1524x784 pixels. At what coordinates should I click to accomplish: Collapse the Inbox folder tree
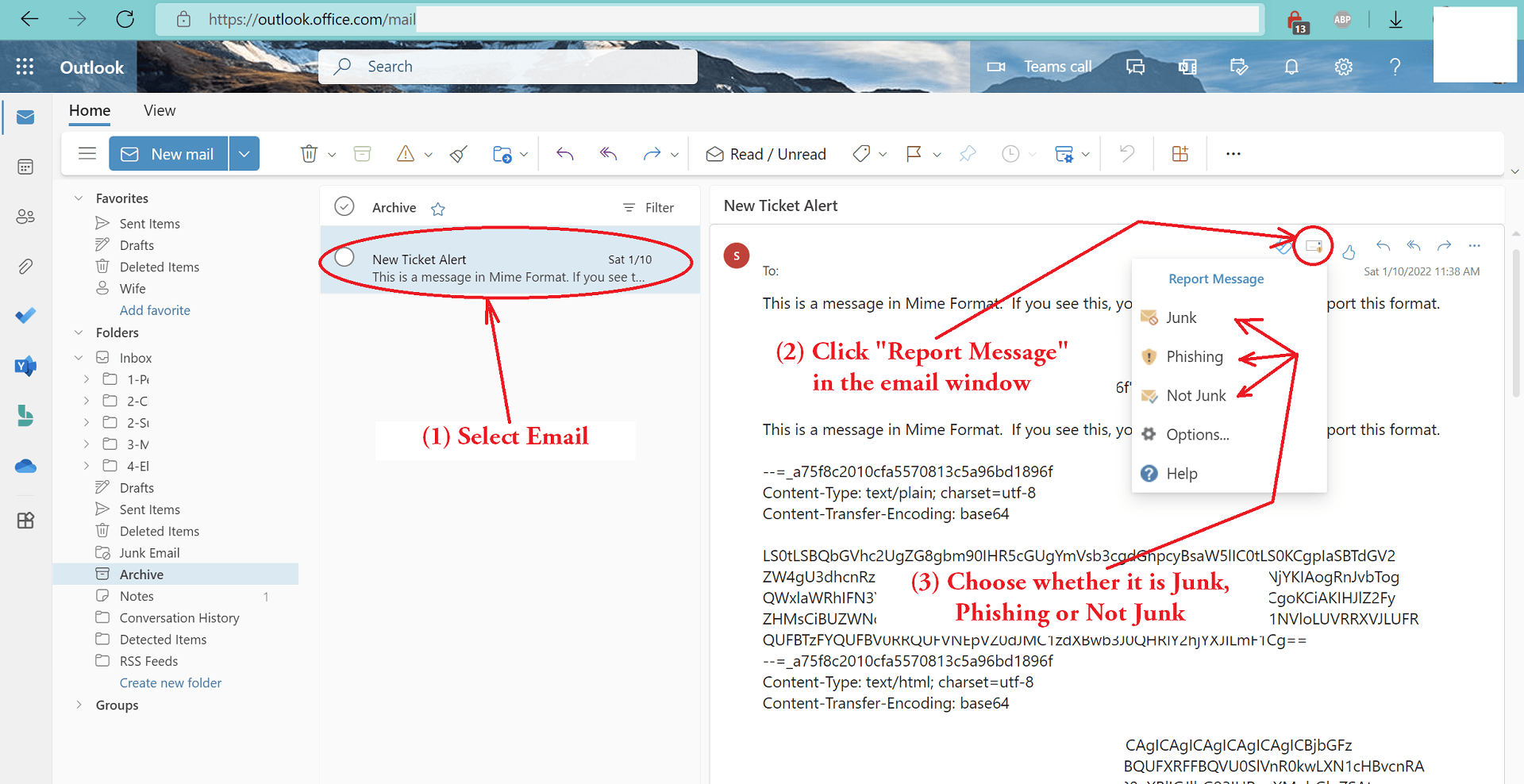click(79, 358)
